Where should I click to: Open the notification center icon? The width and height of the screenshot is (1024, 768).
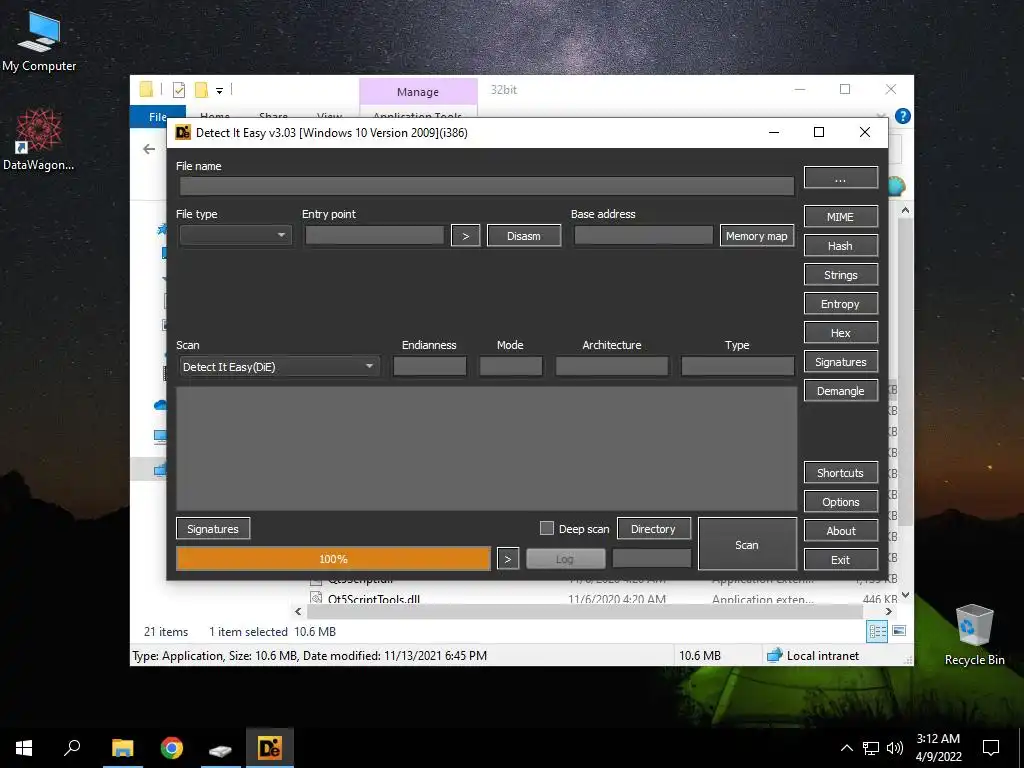click(x=991, y=748)
